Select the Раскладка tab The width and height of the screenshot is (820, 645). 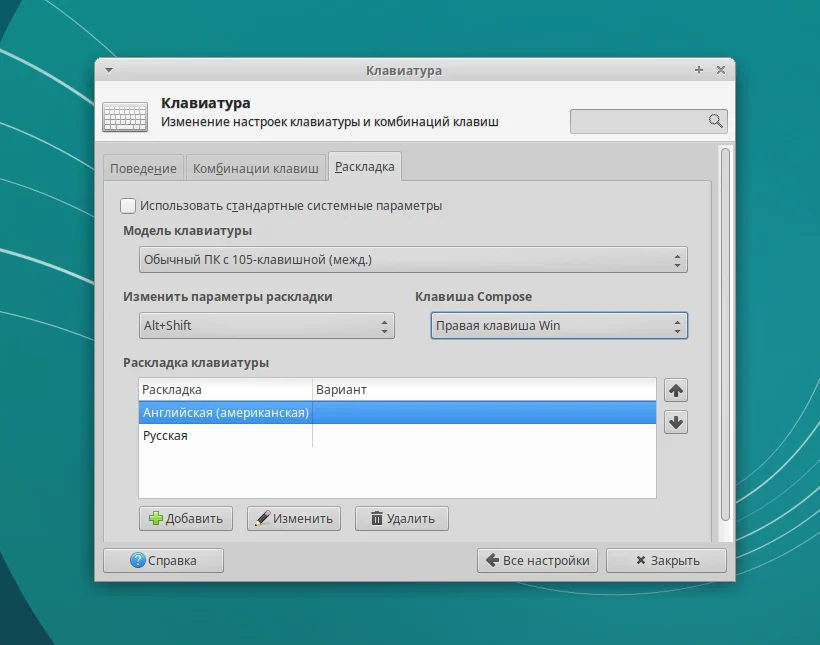pyautogui.click(x=365, y=167)
